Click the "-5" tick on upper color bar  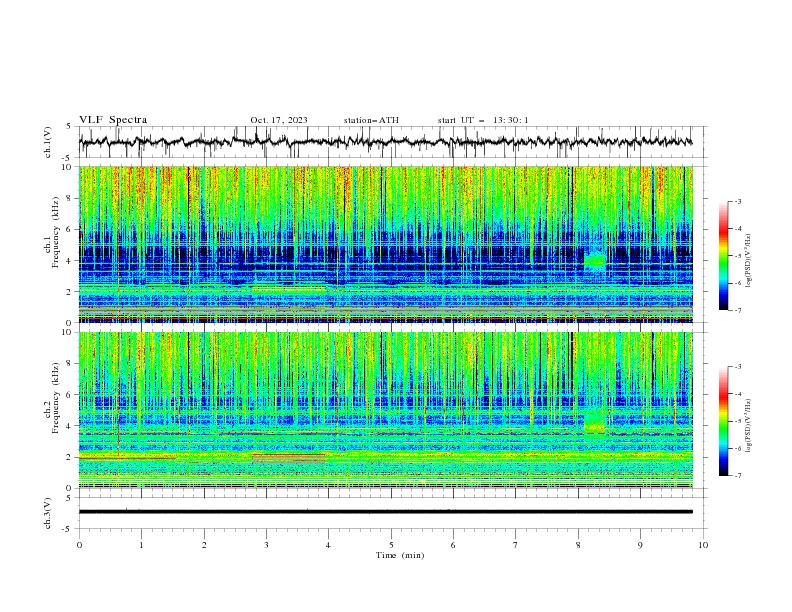coord(737,256)
